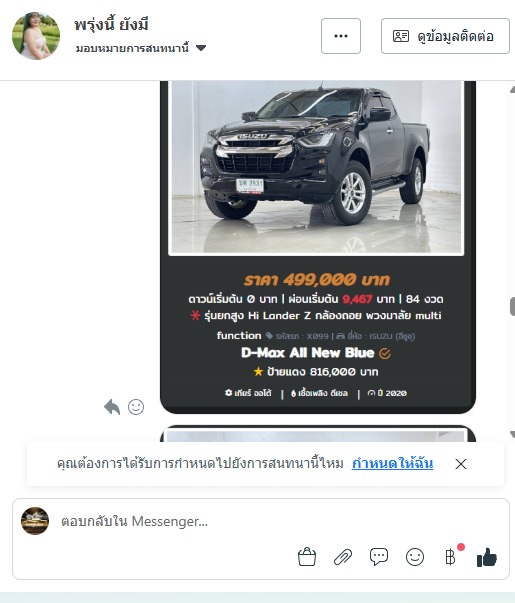Viewport: 515px width, 603px height.
Task: Attach a file with the paperclip icon
Action: click(343, 557)
